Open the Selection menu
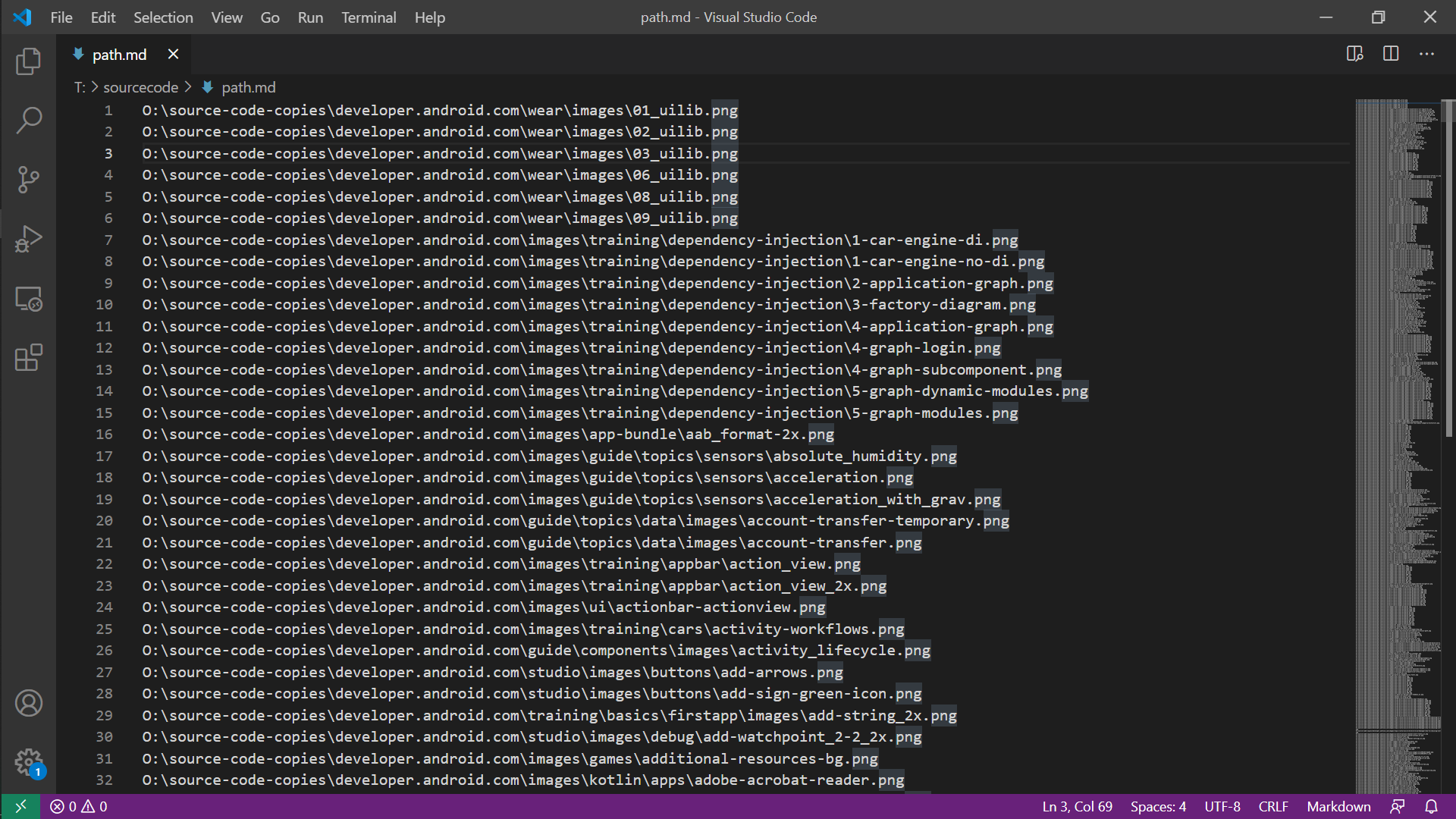 163,17
